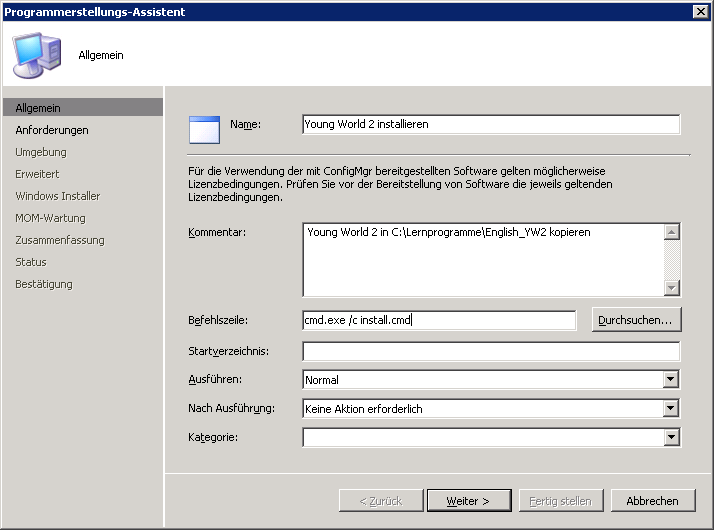Click Abbrechen to cancel the wizard
This screenshot has width=714, height=530.
[x=652, y=501]
